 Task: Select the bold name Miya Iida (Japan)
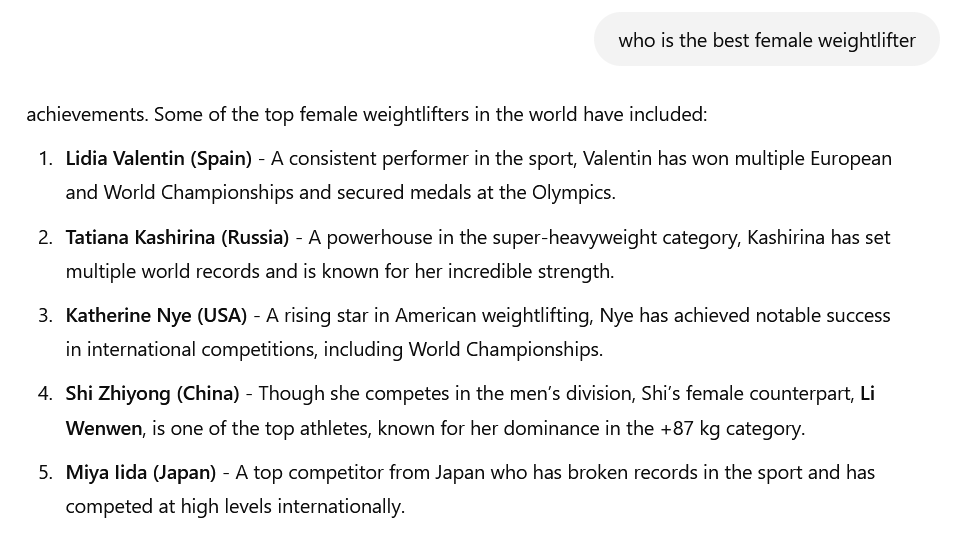coord(140,472)
